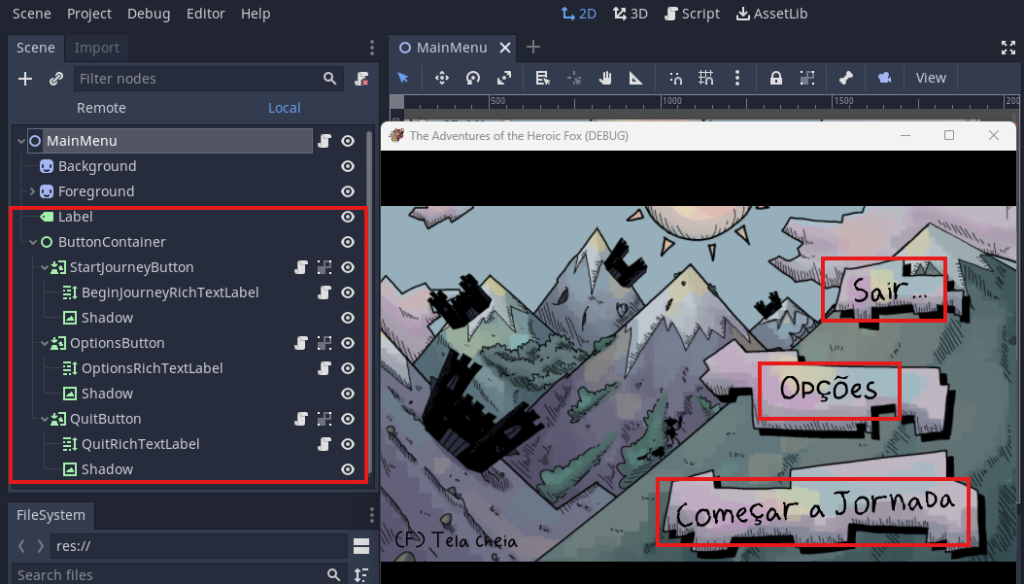Lock the selected node with the padlock icon
This screenshot has height=584, width=1024.
(776, 78)
